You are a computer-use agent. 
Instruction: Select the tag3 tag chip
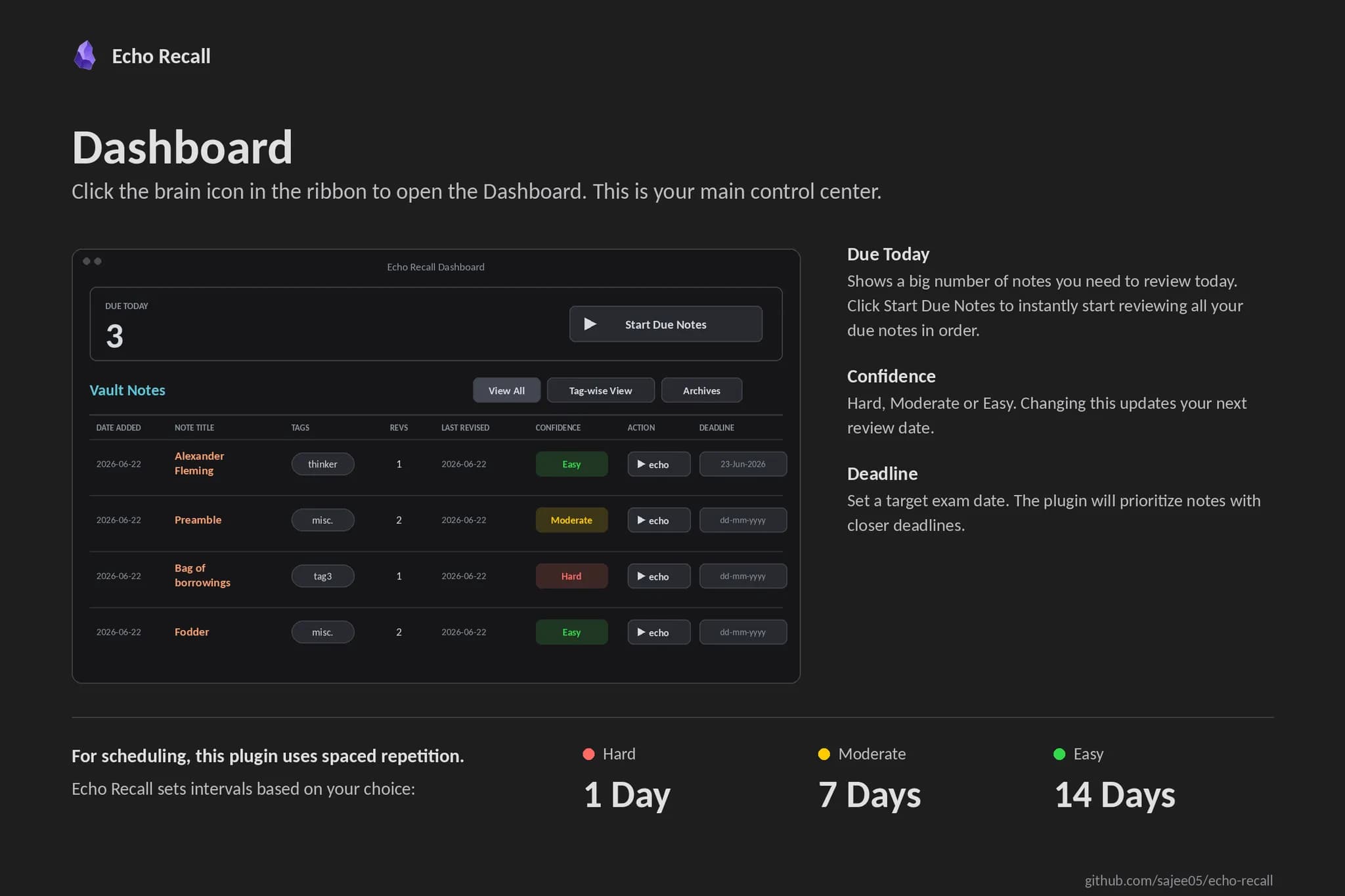tap(322, 576)
